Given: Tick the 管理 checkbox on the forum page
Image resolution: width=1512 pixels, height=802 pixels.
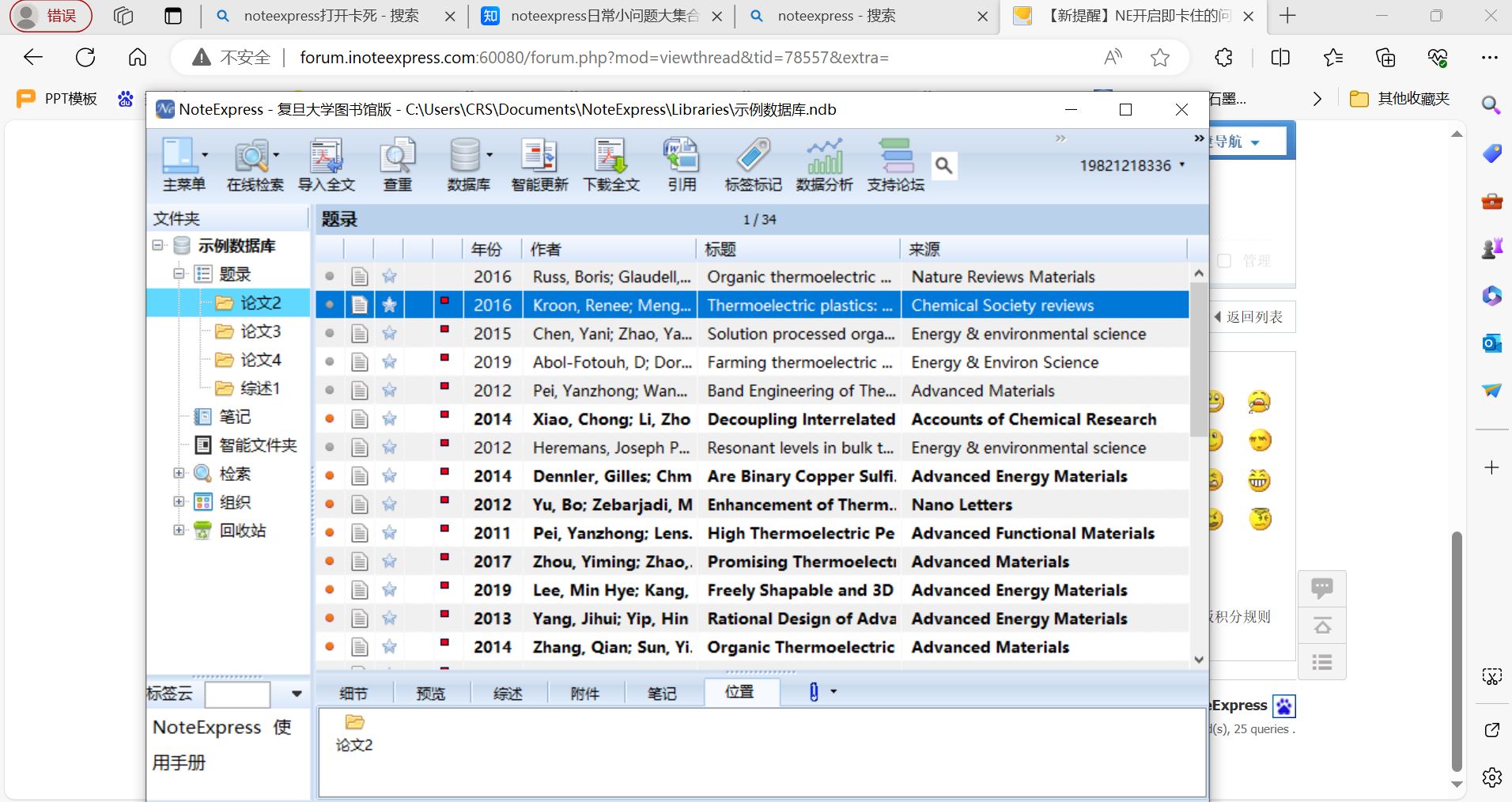Looking at the screenshot, I should coord(1224,261).
